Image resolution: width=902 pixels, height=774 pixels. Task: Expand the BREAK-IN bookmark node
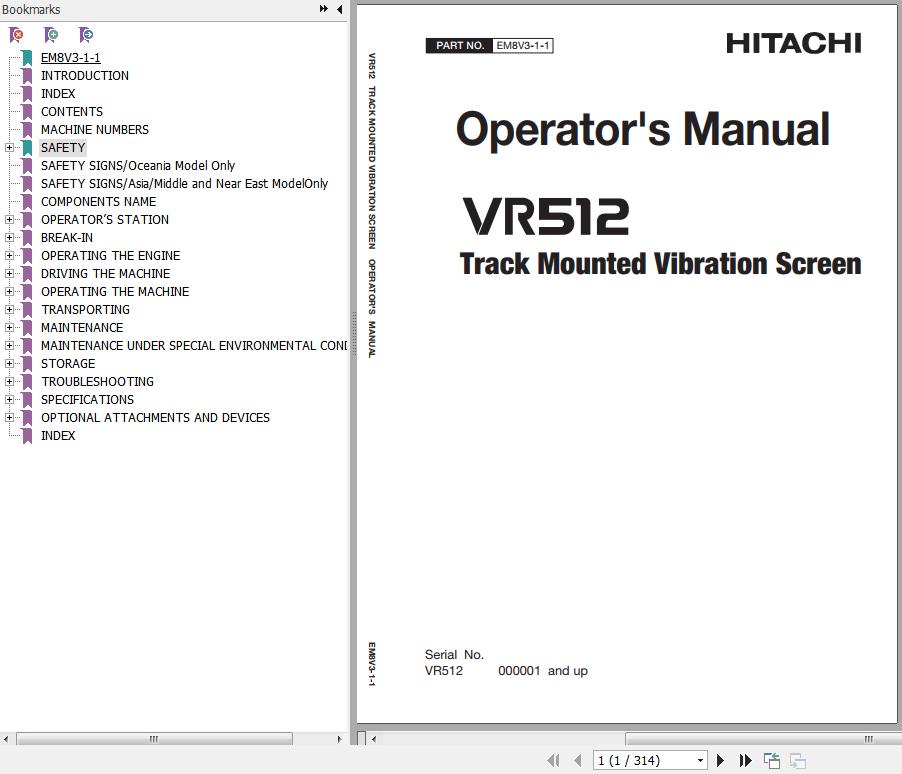9,237
